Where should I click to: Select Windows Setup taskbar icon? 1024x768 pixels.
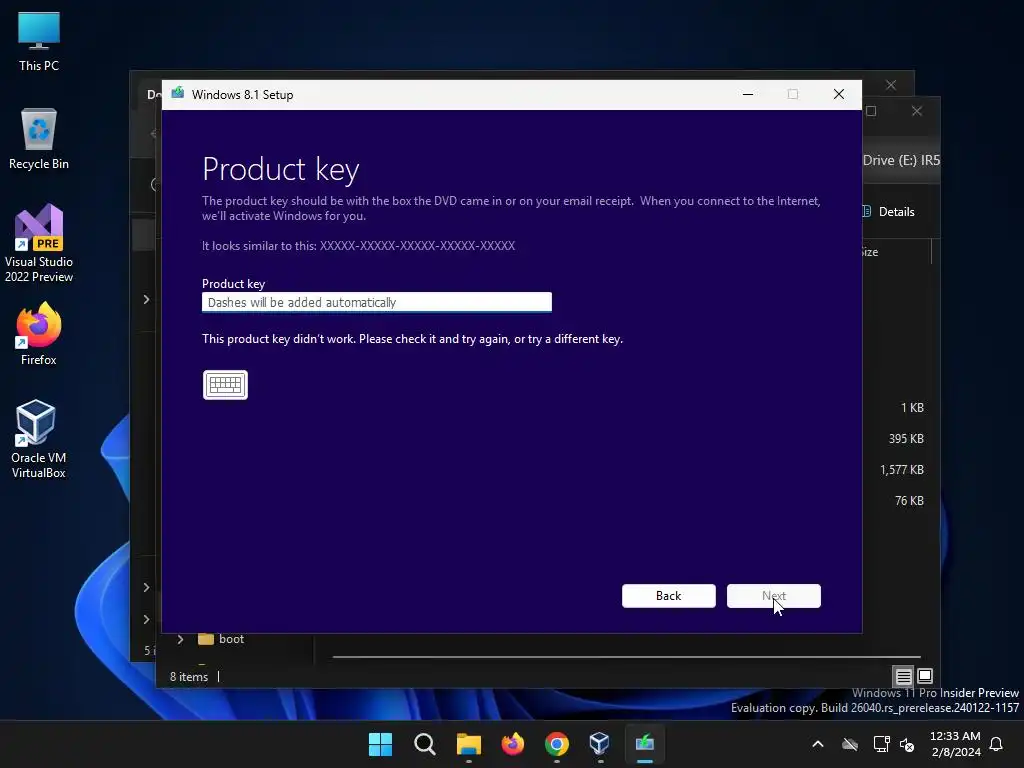pos(645,744)
